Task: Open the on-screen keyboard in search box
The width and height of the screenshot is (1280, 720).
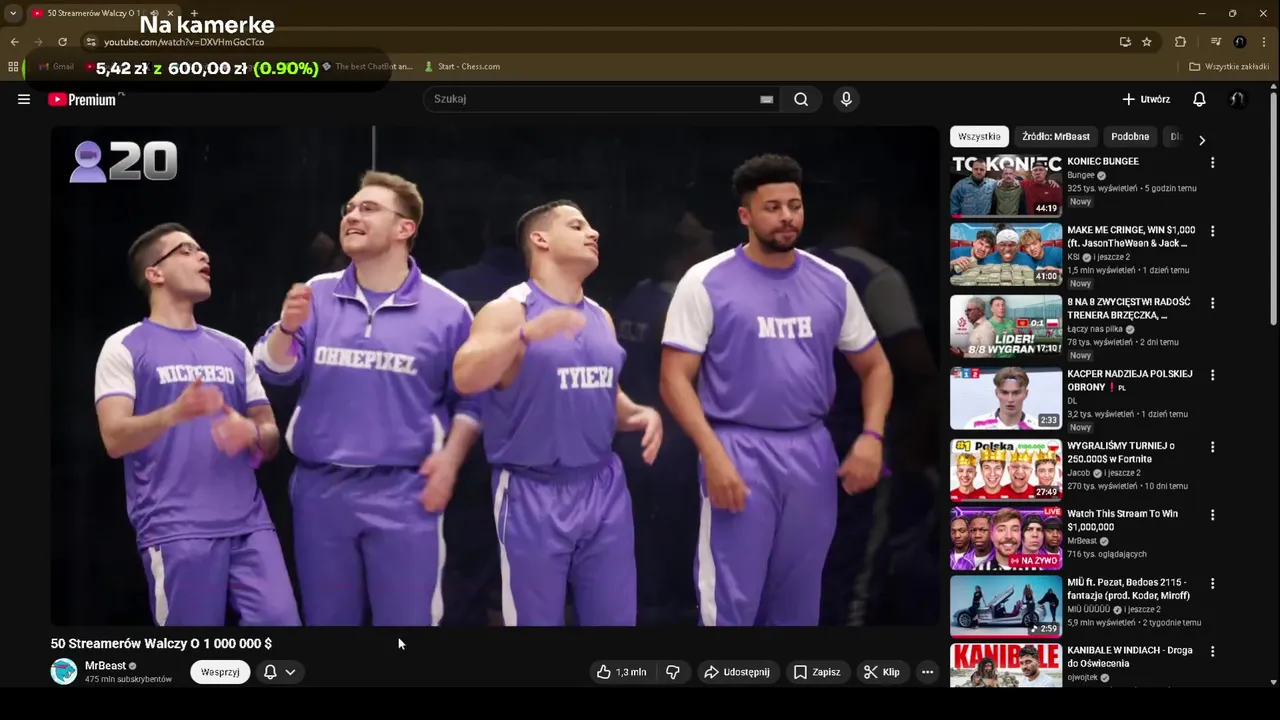Action: click(x=766, y=99)
